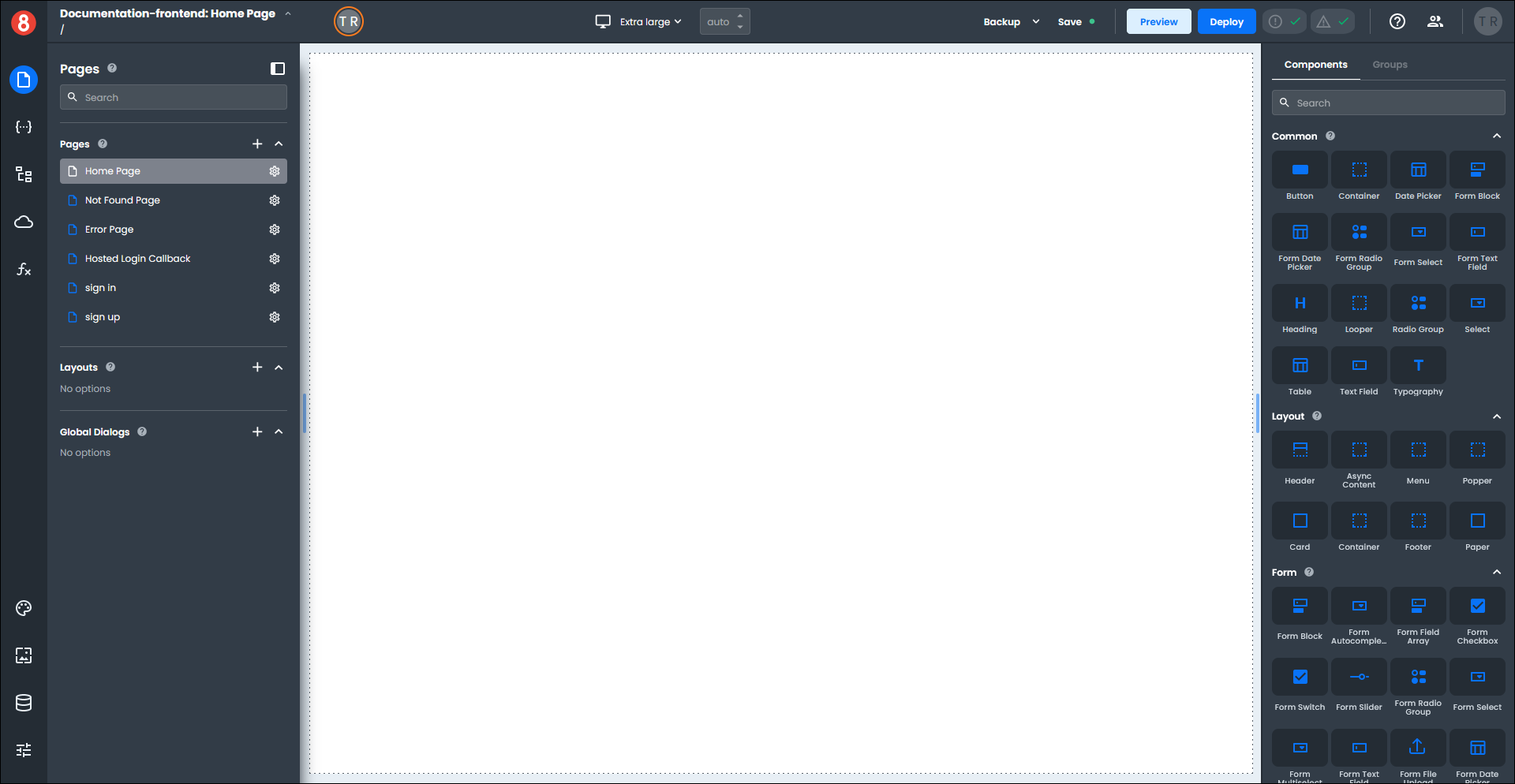Open the Theme palette icon in sidebar
1515x784 pixels.
[24, 608]
